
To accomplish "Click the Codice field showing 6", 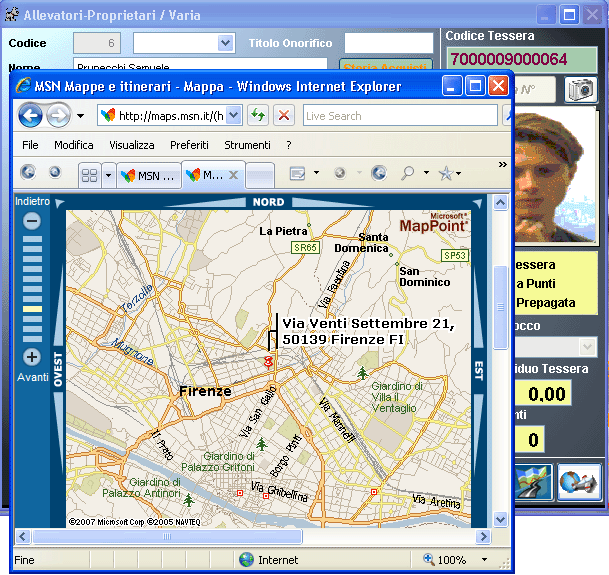I will coord(97,43).
